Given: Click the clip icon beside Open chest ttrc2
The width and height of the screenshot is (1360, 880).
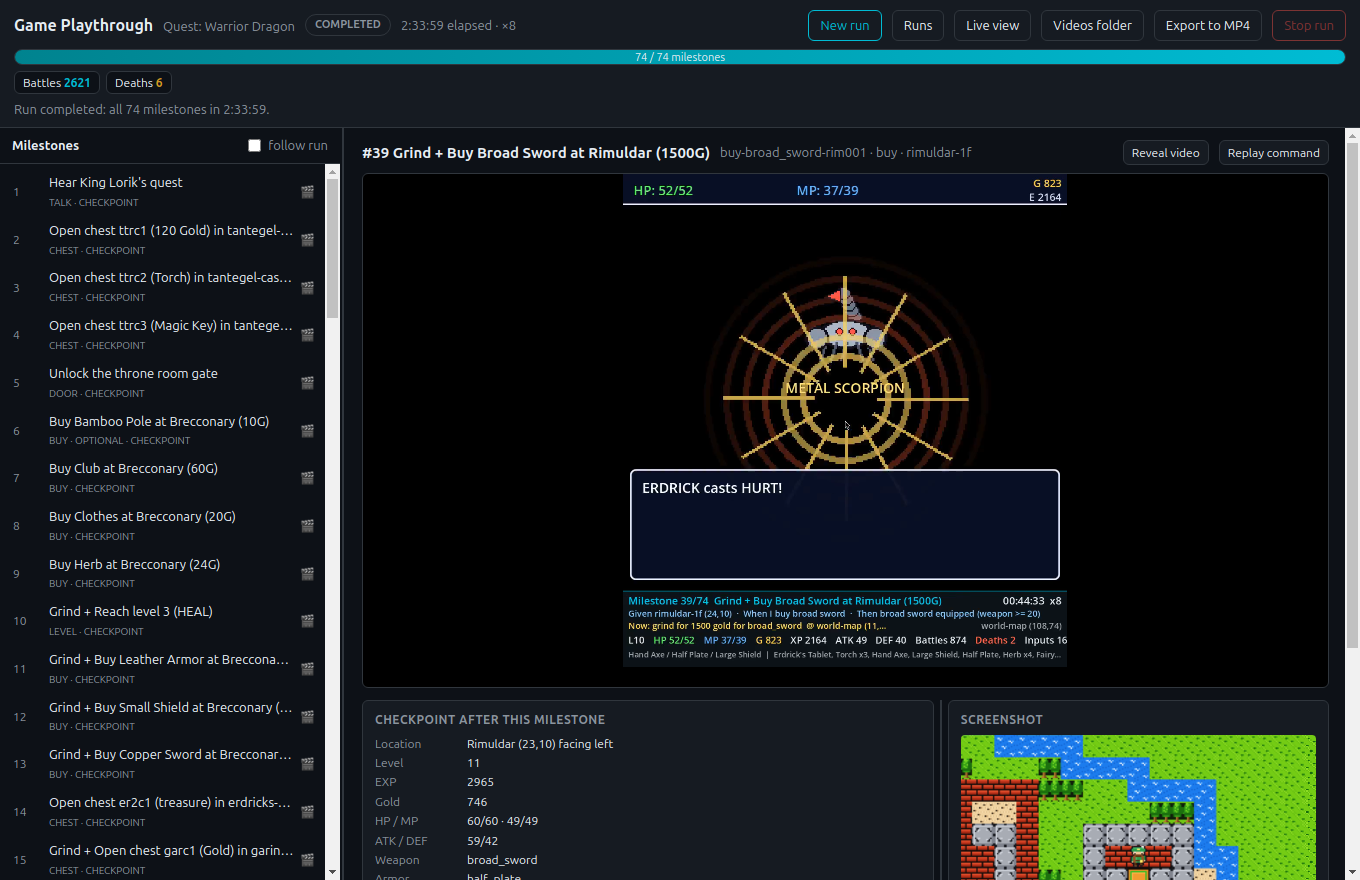Looking at the screenshot, I should coord(308,288).
